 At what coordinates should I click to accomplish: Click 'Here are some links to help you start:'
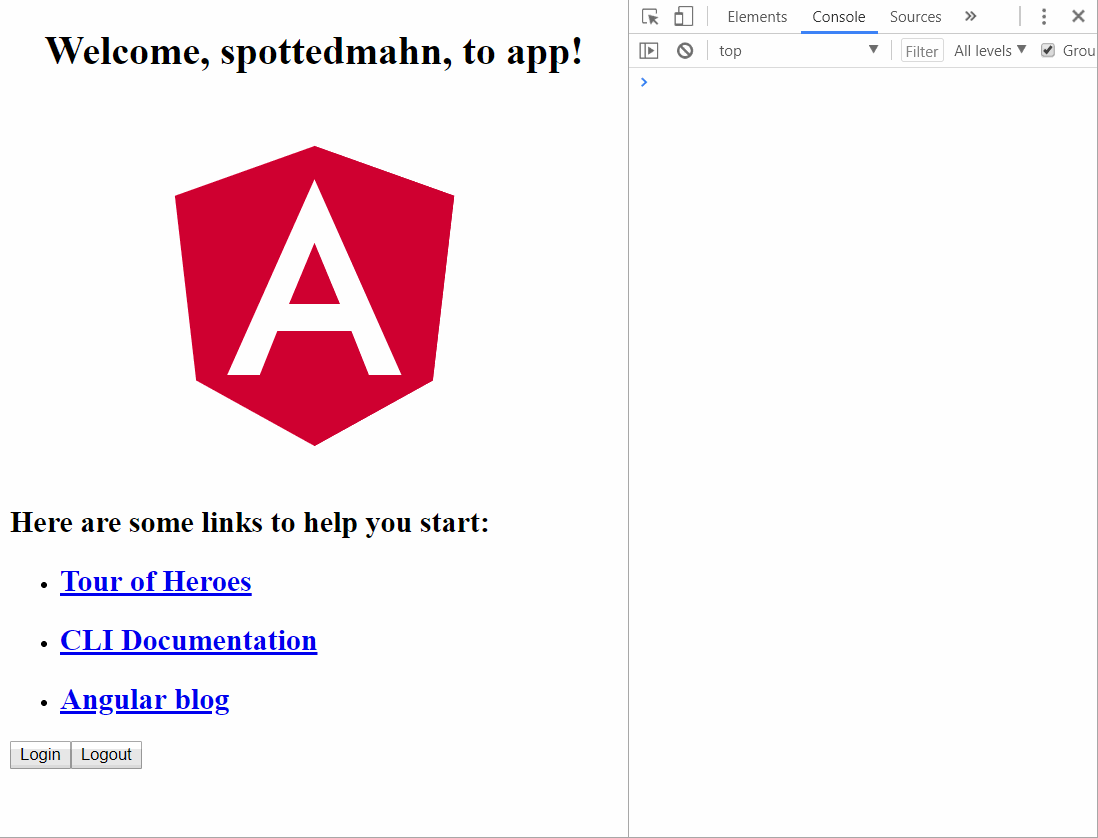point(249,522)
